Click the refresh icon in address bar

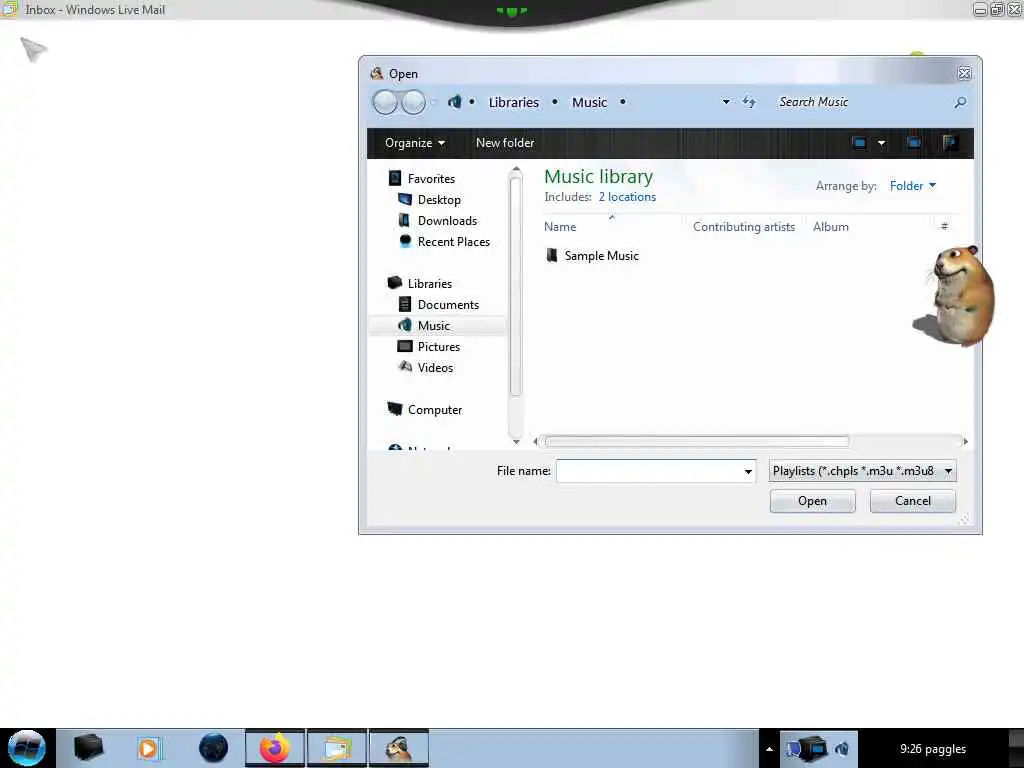pyautogui.click(x=749, y=102)
